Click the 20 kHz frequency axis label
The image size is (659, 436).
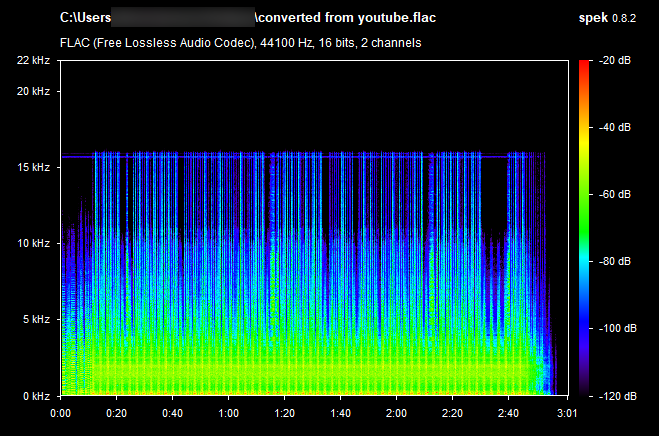36,91
